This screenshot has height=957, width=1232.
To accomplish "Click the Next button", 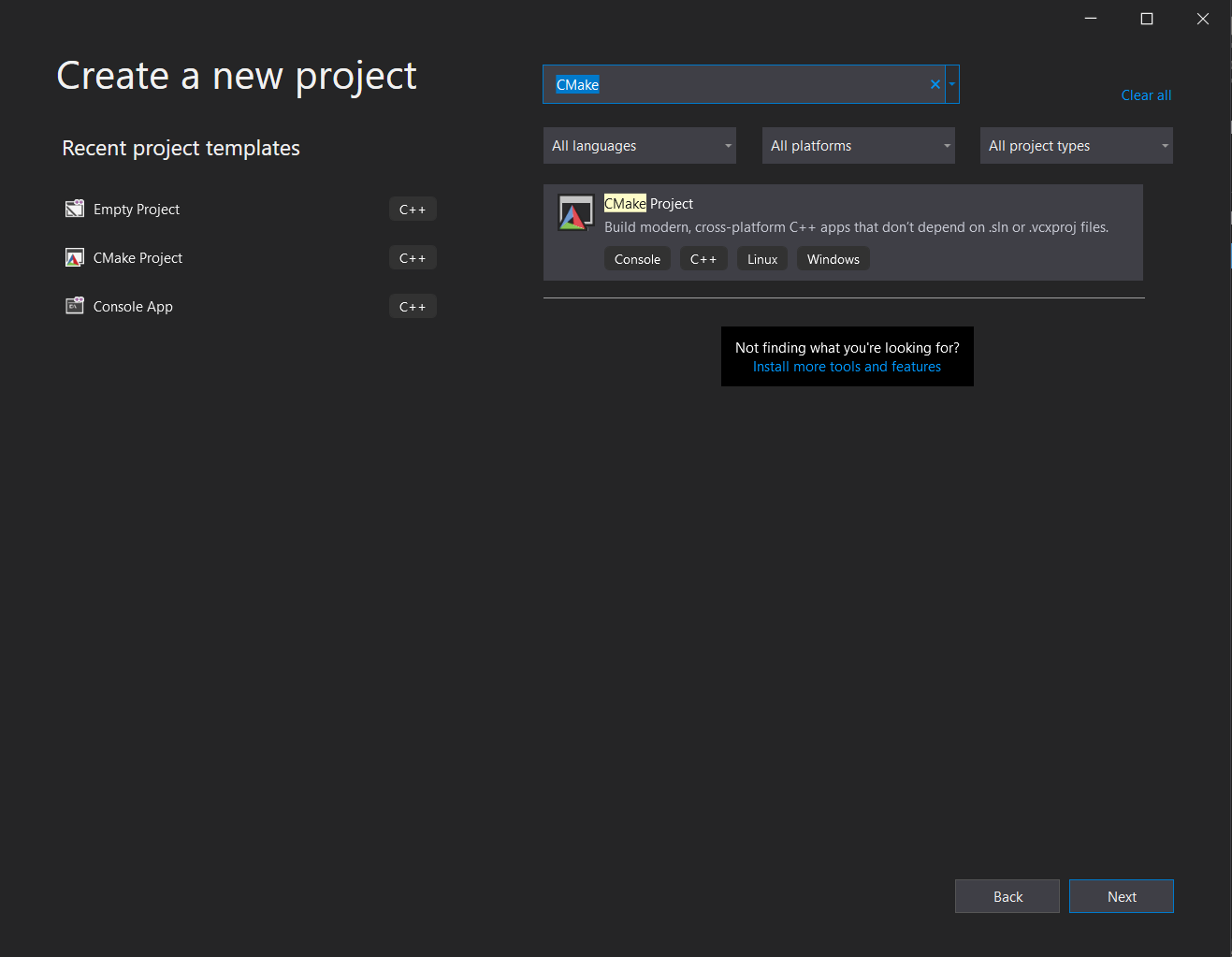I will (1122, 896).
